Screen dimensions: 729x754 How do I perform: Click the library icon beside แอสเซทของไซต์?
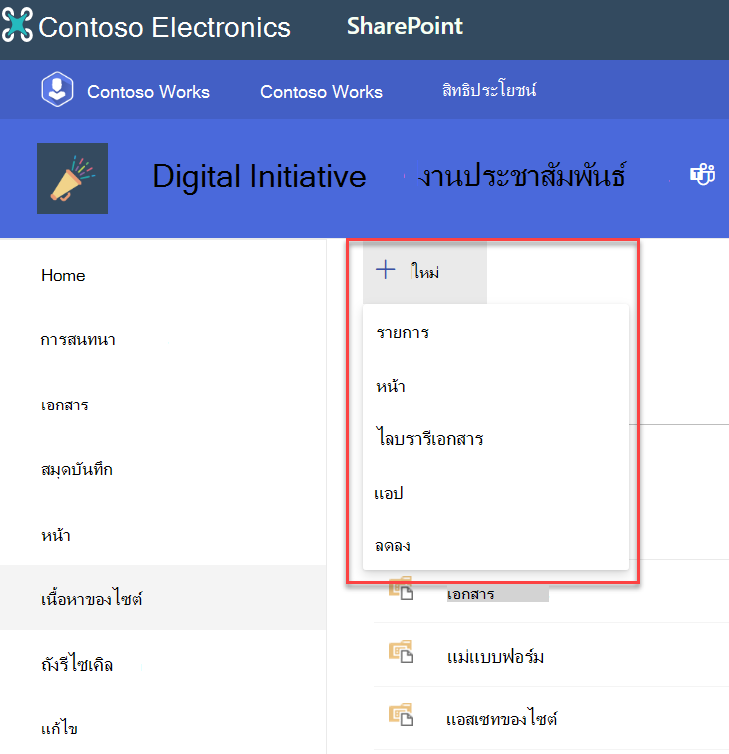(401, 715)
